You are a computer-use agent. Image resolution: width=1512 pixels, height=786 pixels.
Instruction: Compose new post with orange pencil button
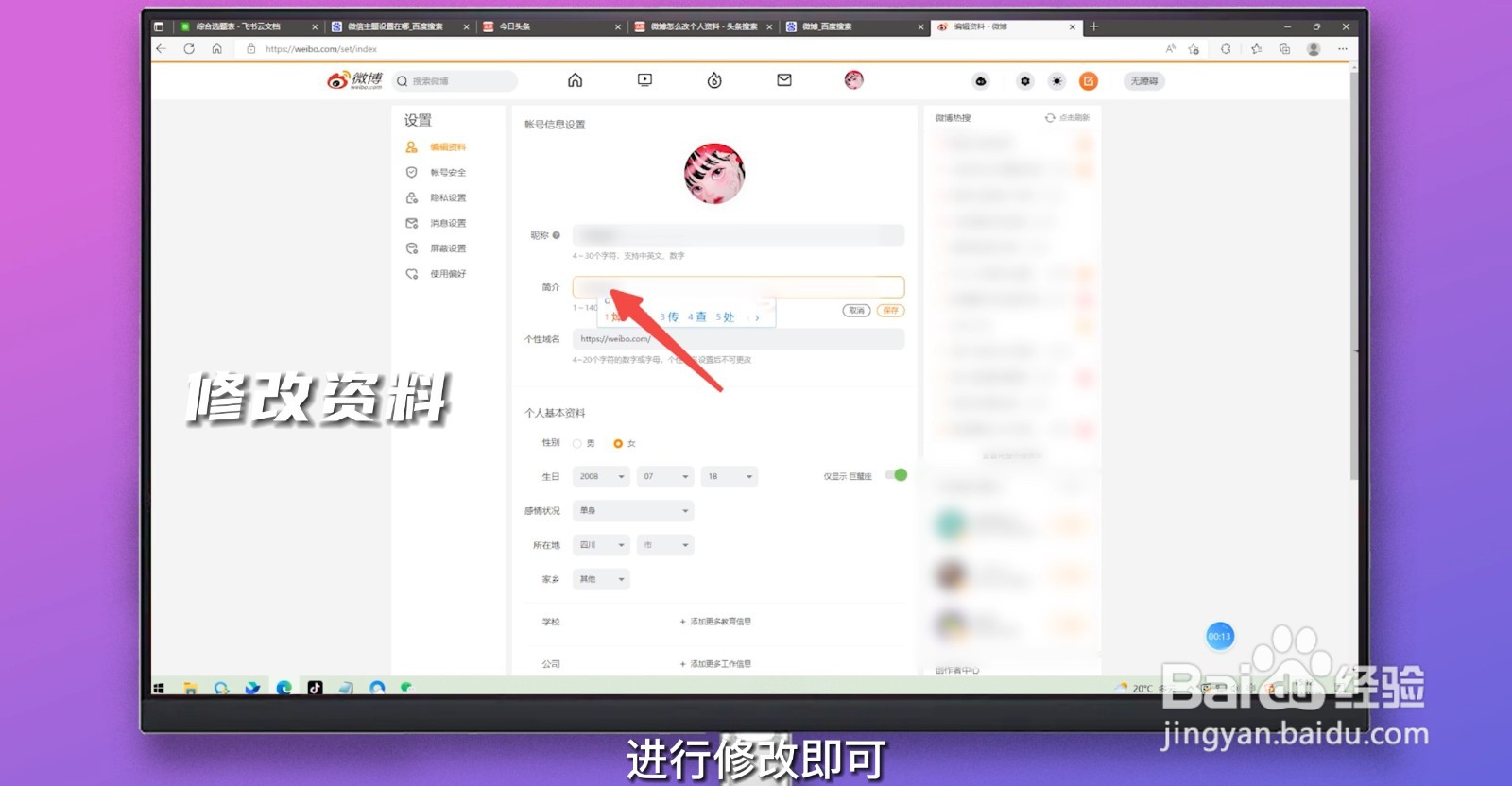tap(1089, 81)
